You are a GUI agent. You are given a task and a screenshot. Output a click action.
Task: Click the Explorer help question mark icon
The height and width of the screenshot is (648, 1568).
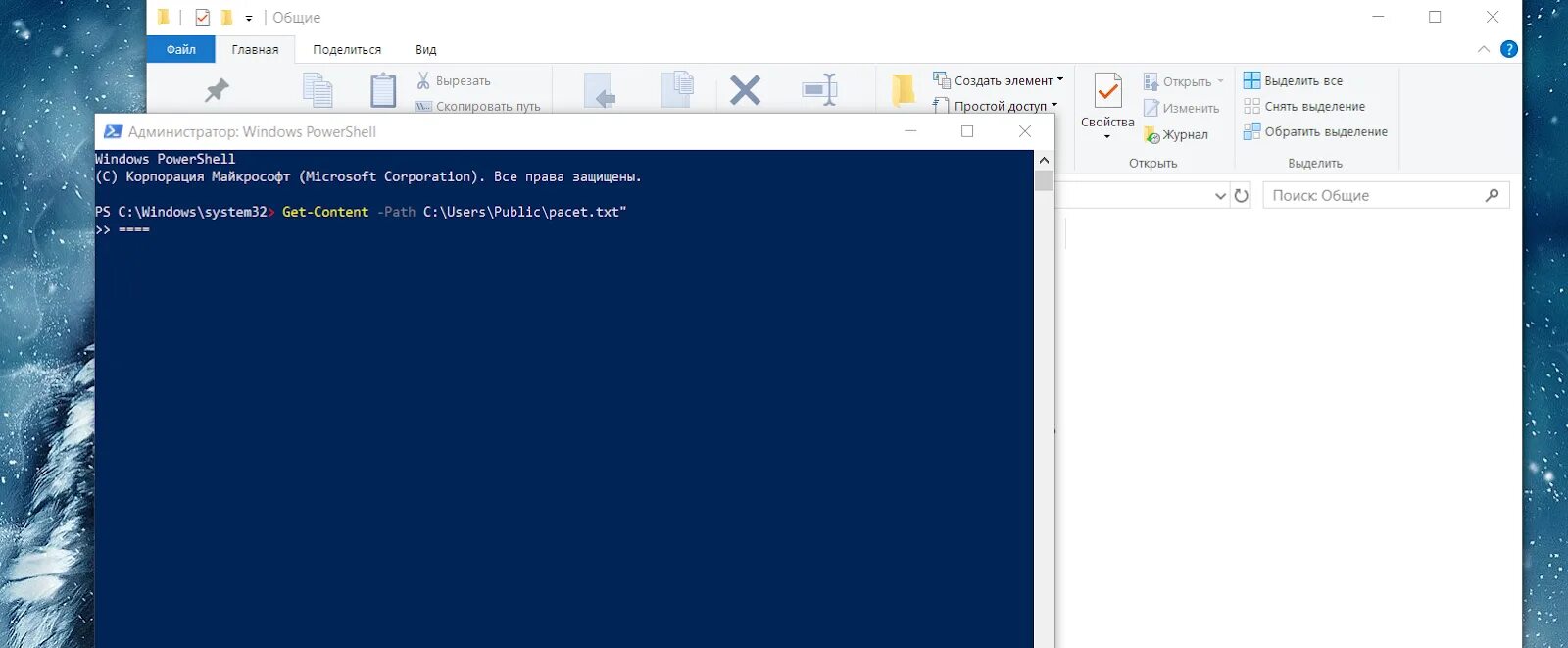point(1509,49)
